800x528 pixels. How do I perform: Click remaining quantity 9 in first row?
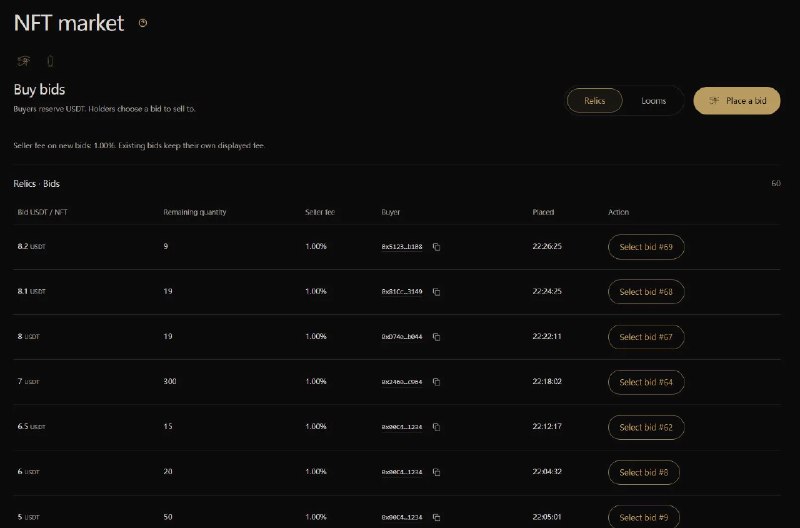(166, 246)
